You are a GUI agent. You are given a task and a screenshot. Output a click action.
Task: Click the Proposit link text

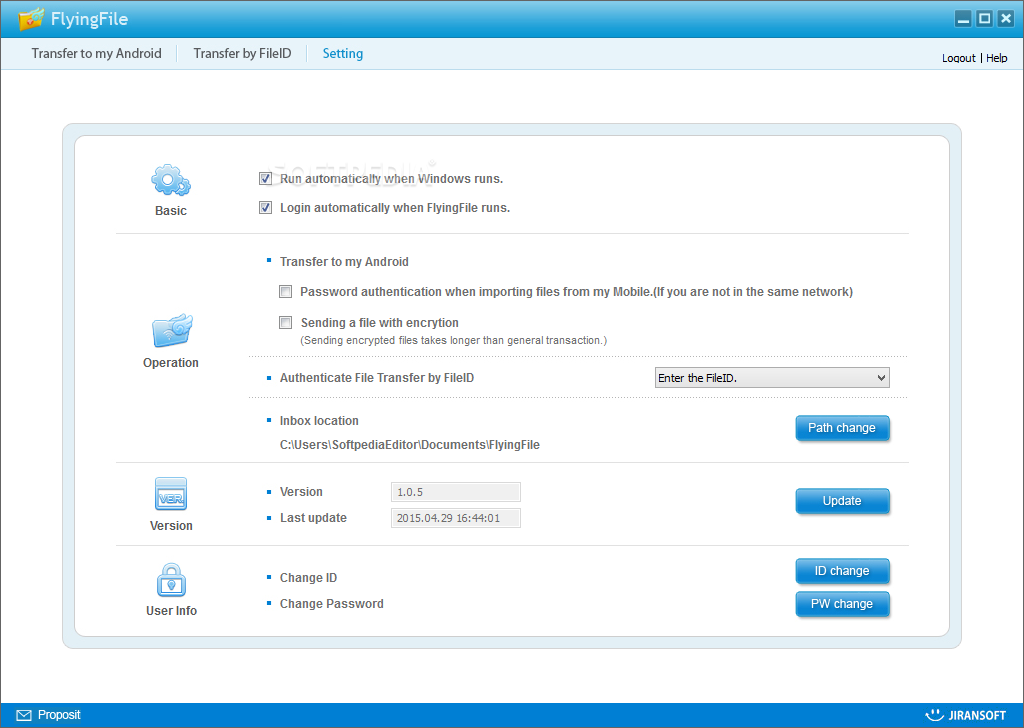point(59,715)
